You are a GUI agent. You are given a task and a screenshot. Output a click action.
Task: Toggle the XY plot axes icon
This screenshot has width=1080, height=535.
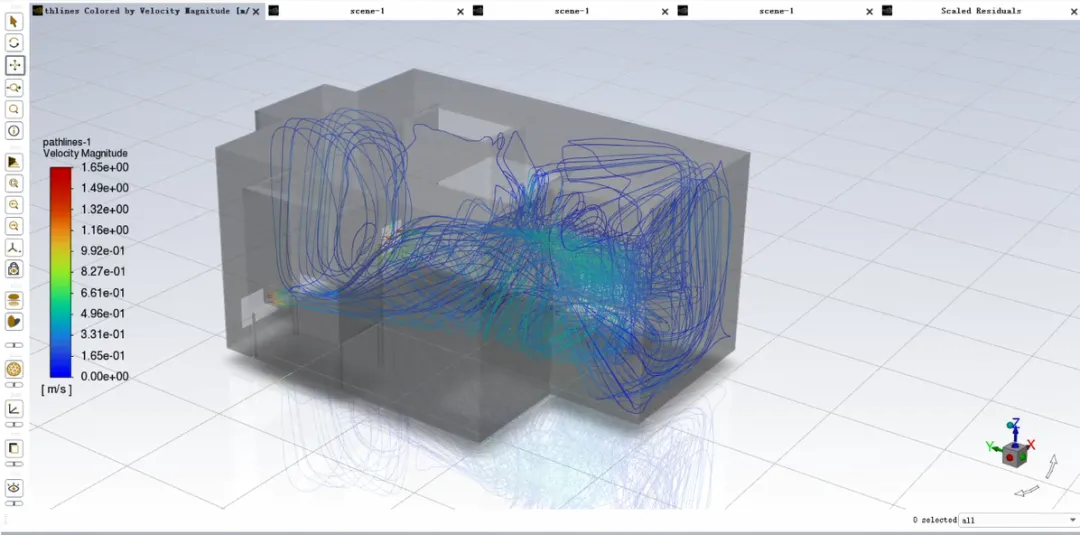[x=15, y=408]
